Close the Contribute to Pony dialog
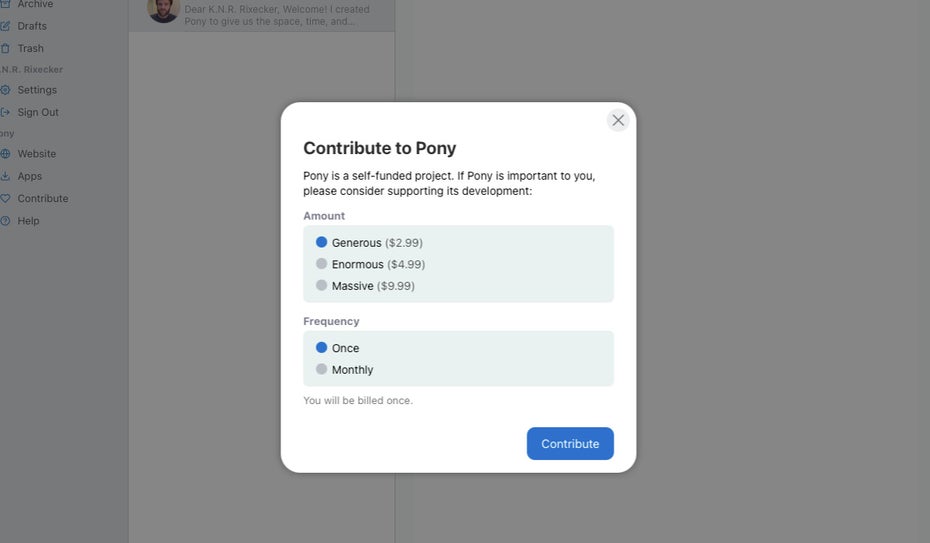This screenshot has width=930, height=543. coord(617,120)
